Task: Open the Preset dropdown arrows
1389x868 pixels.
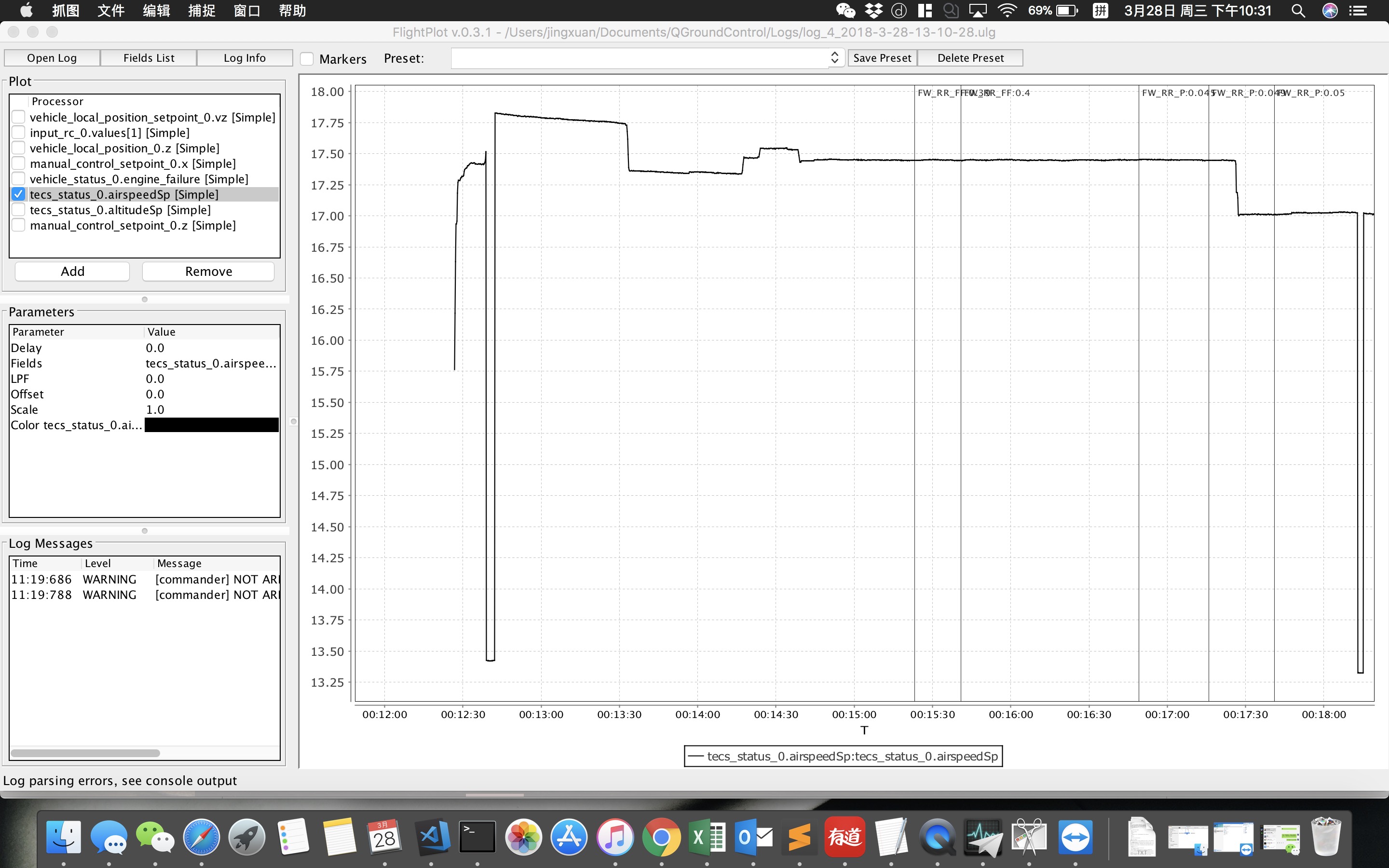Action: [835, 57]
